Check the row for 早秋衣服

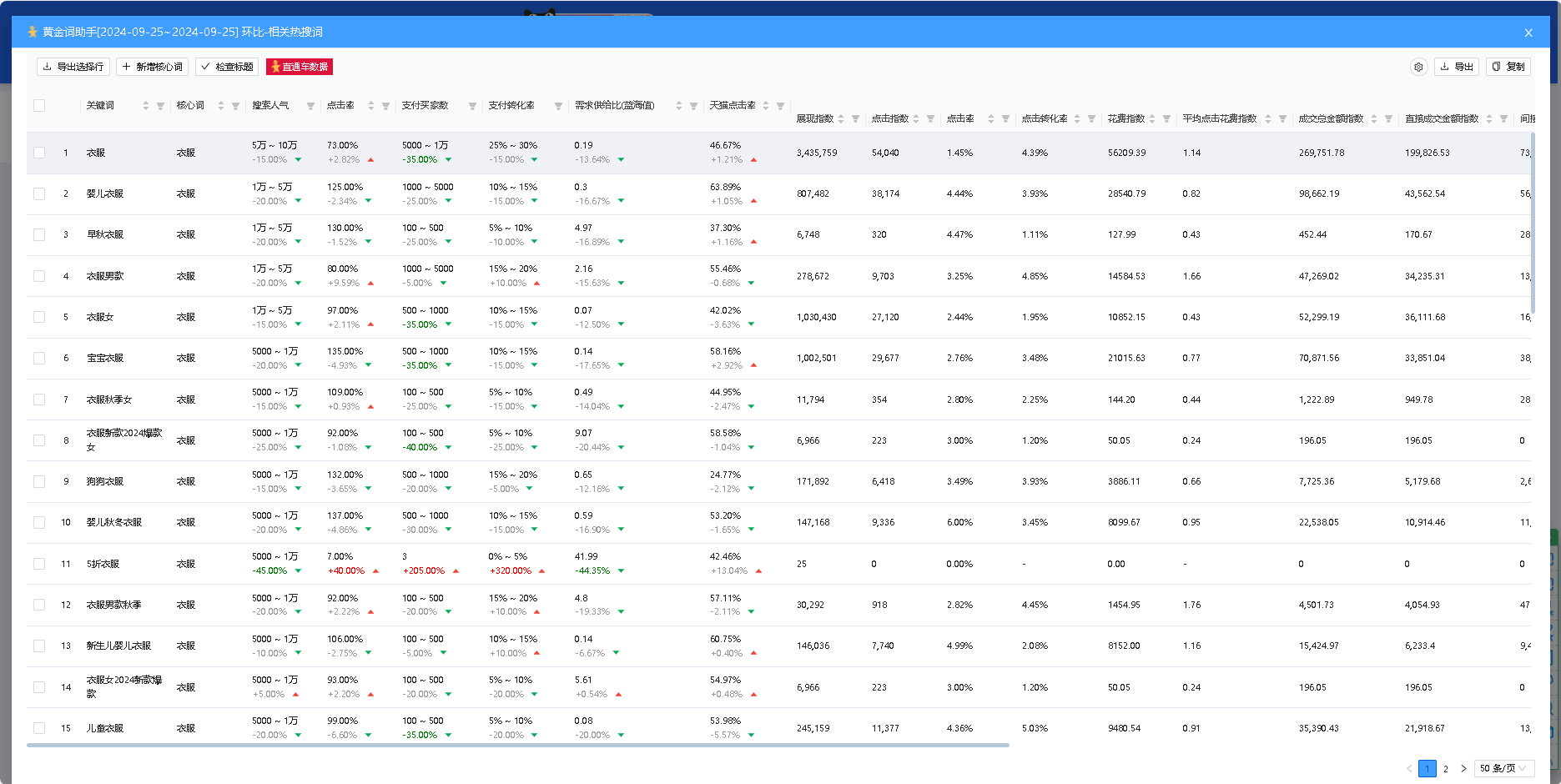pos(39,235)
